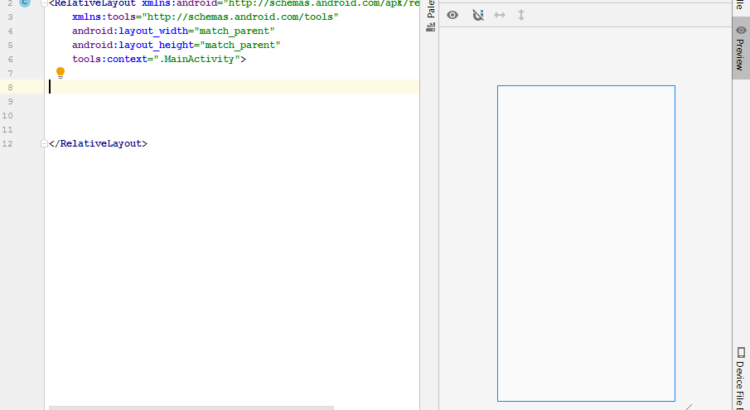Collapse the RelativeLayout opening tag fold marker

[44, 4]
